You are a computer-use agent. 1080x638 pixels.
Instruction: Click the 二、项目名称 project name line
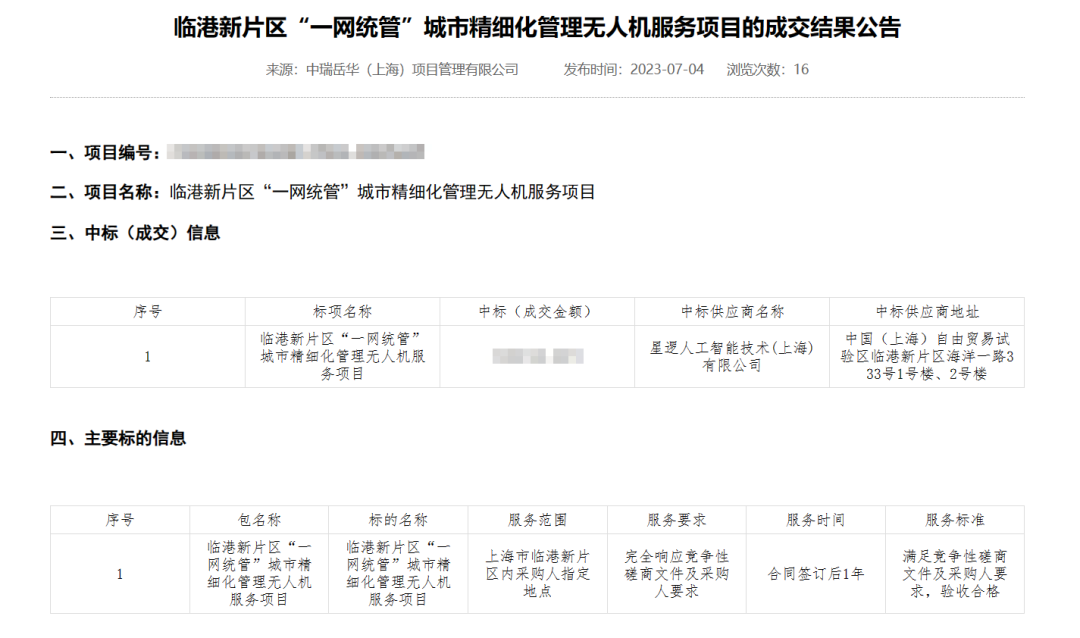tap(323, 192)
